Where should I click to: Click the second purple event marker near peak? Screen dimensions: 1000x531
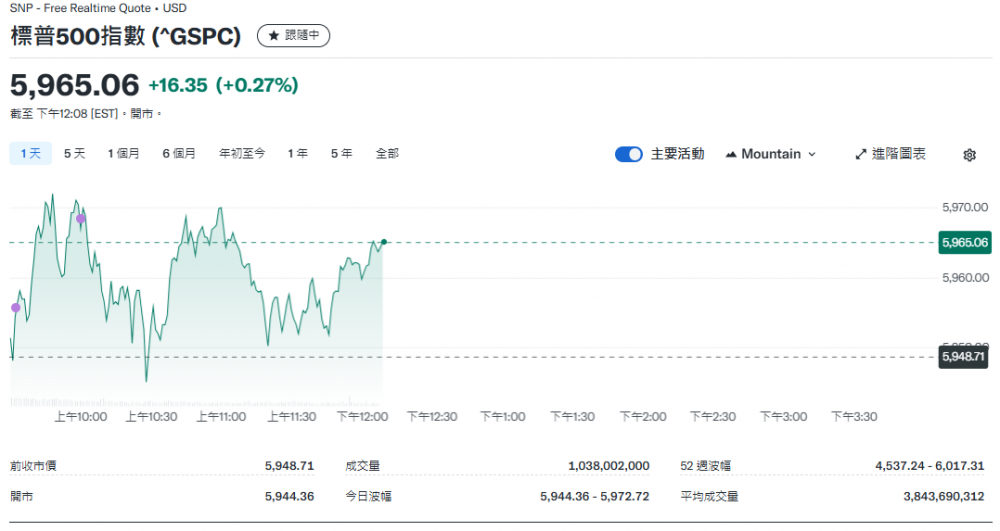pos(81,218)
